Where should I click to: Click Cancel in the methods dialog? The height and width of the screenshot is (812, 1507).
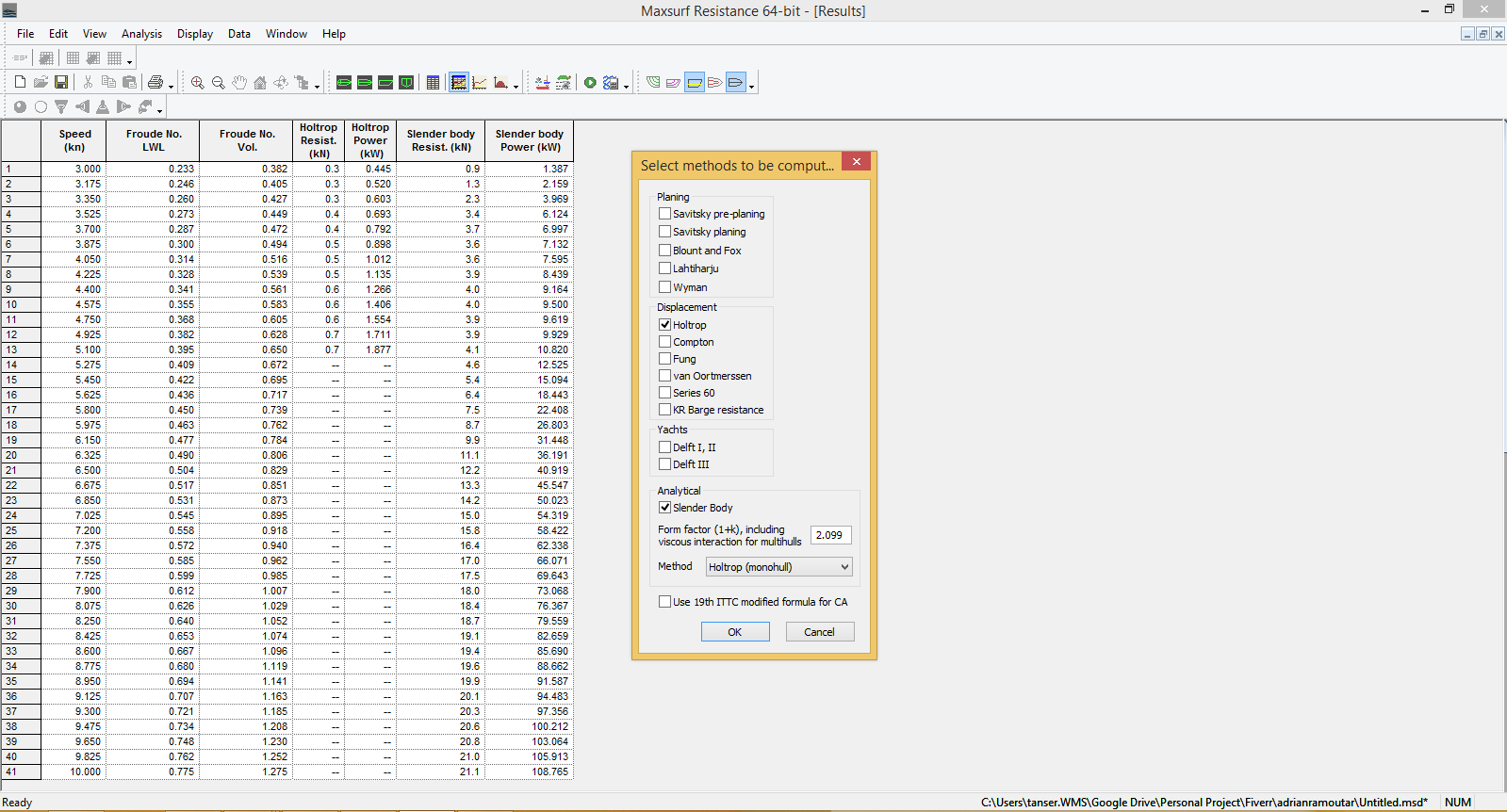(x=819, y=632)
